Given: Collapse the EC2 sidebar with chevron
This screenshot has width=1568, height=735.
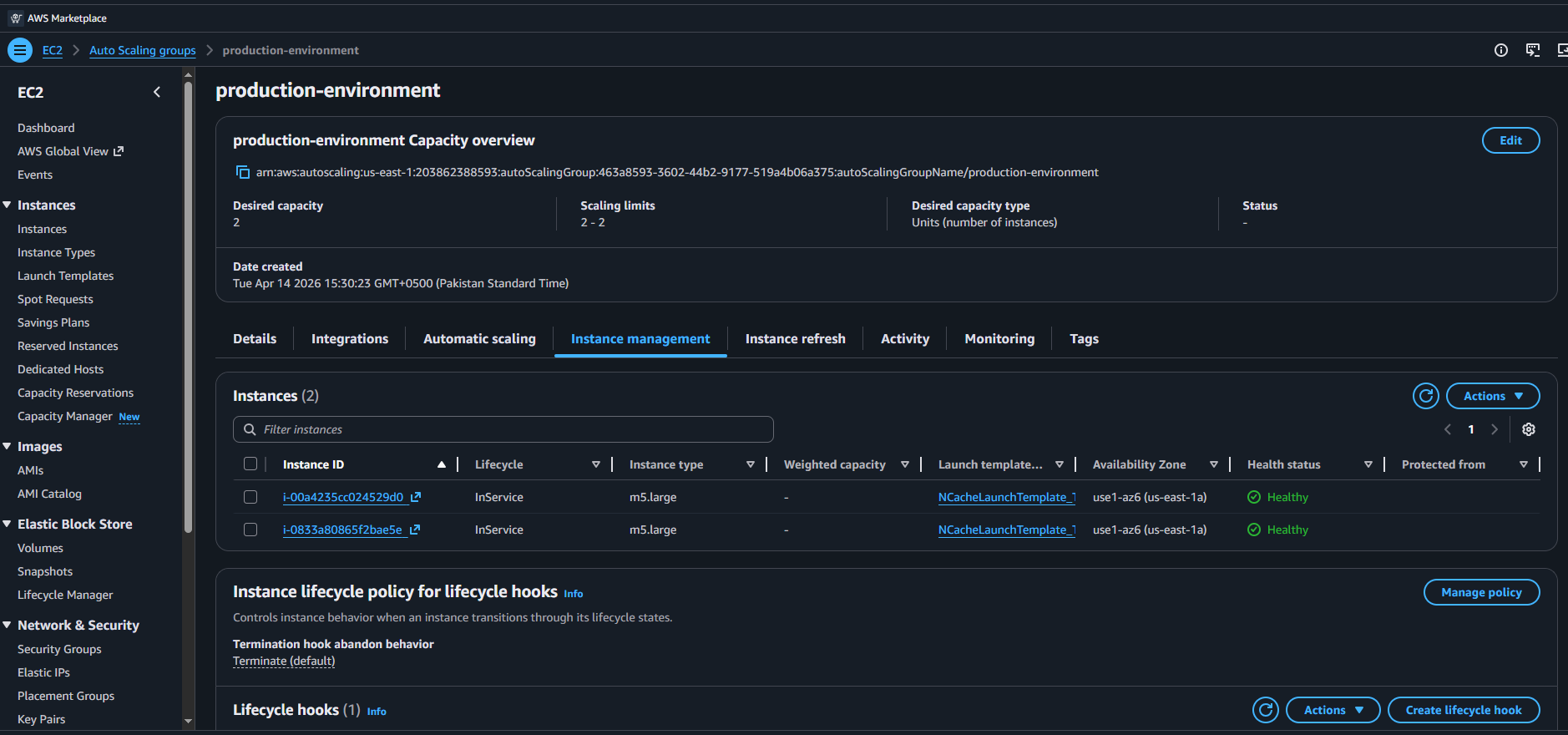Looking at the screenshot, I should tap(157, 92).
